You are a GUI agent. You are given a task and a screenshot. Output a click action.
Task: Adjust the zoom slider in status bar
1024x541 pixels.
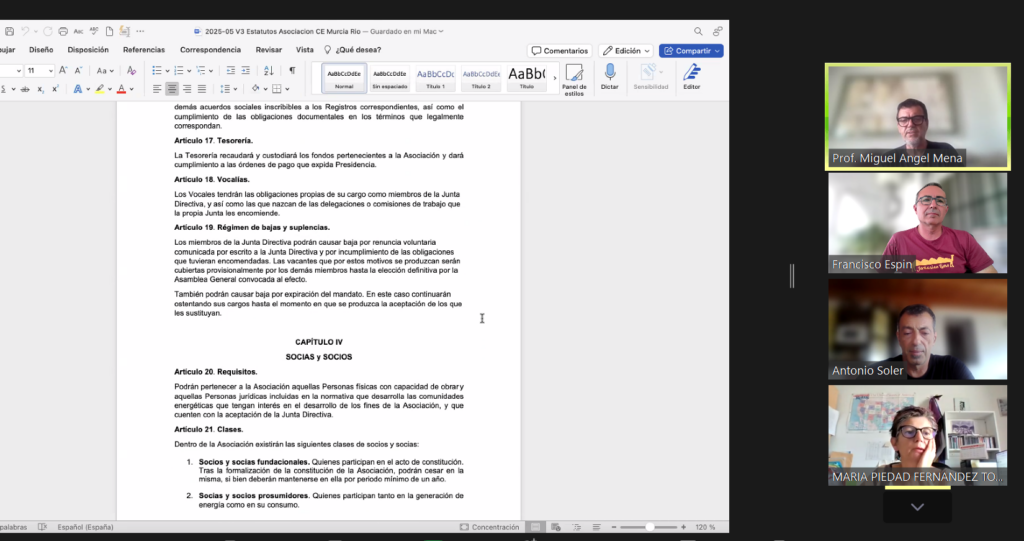[x=650, y=527]
